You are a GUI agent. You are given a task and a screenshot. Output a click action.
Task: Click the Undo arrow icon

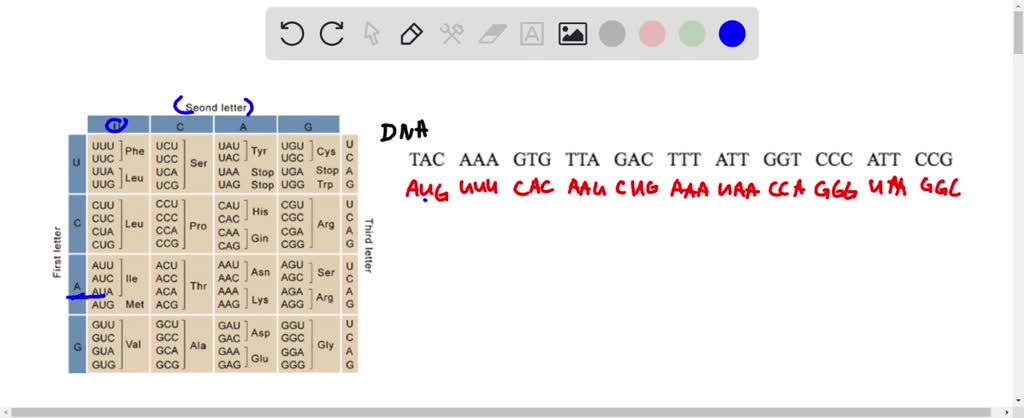[x=291, y=33]
